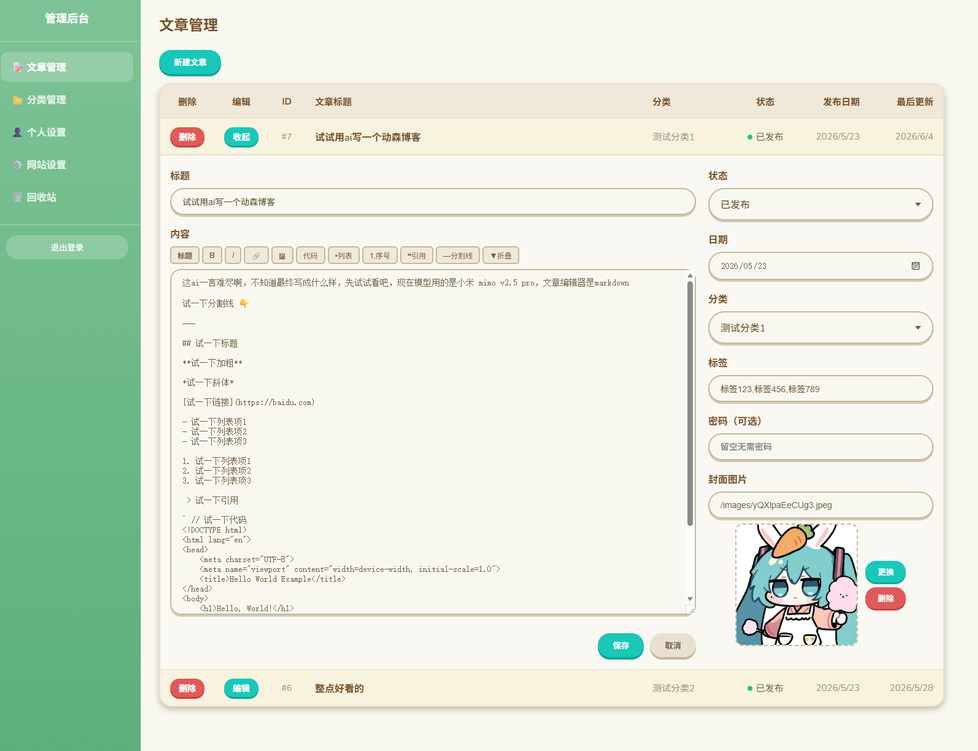Click the 管理后台 sidebar title
This screenshot has height=751, width=978.
[67, 19]
